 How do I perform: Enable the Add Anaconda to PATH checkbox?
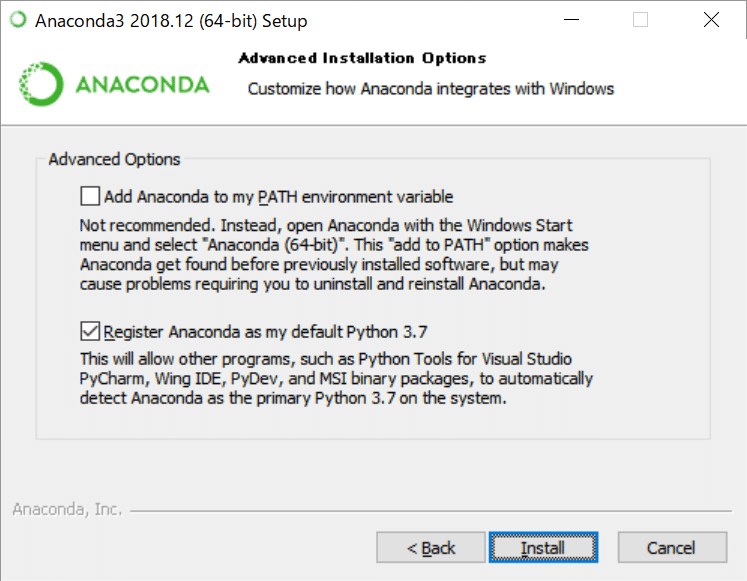[91, 196]
